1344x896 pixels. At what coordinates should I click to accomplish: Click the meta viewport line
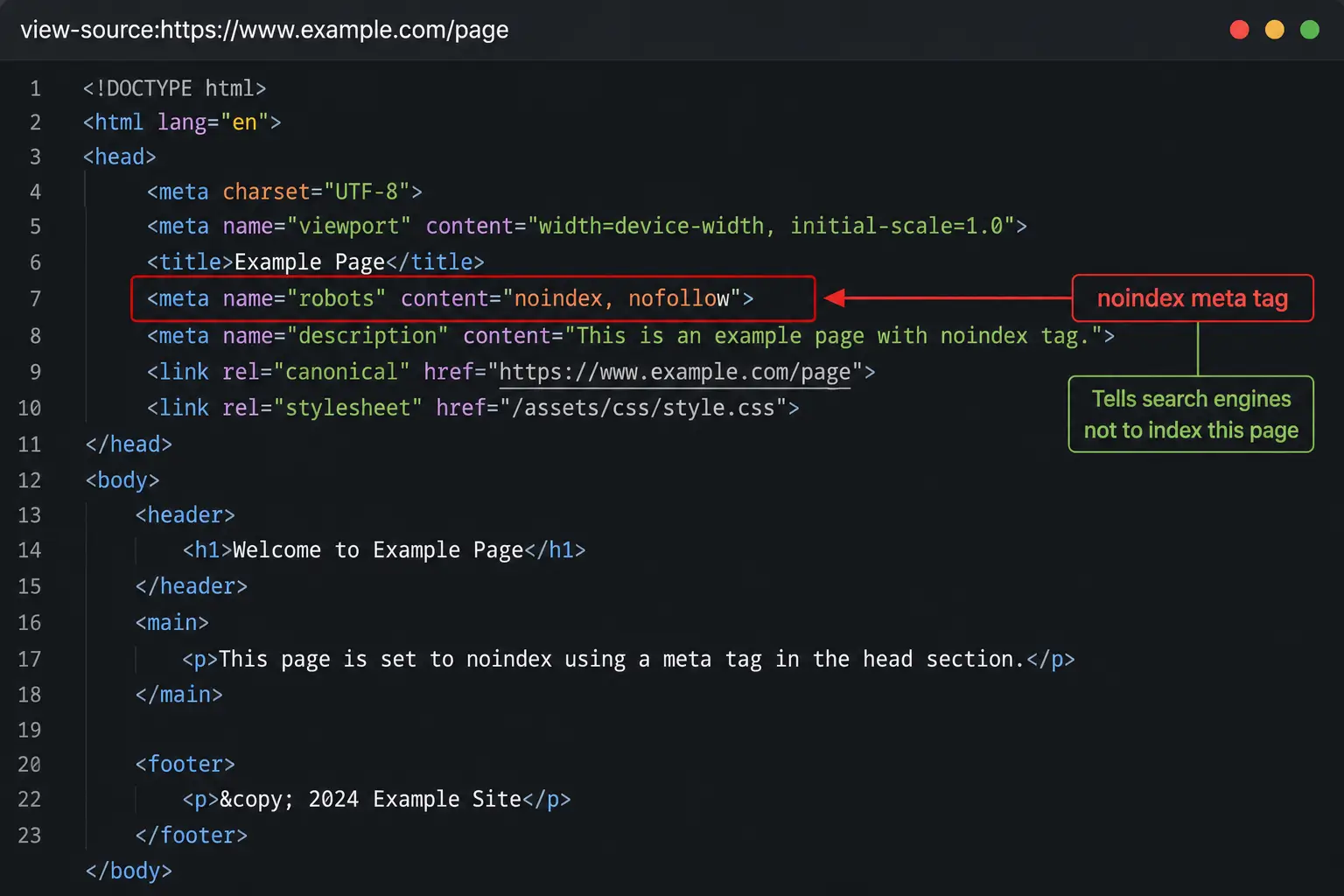[586, 227]
